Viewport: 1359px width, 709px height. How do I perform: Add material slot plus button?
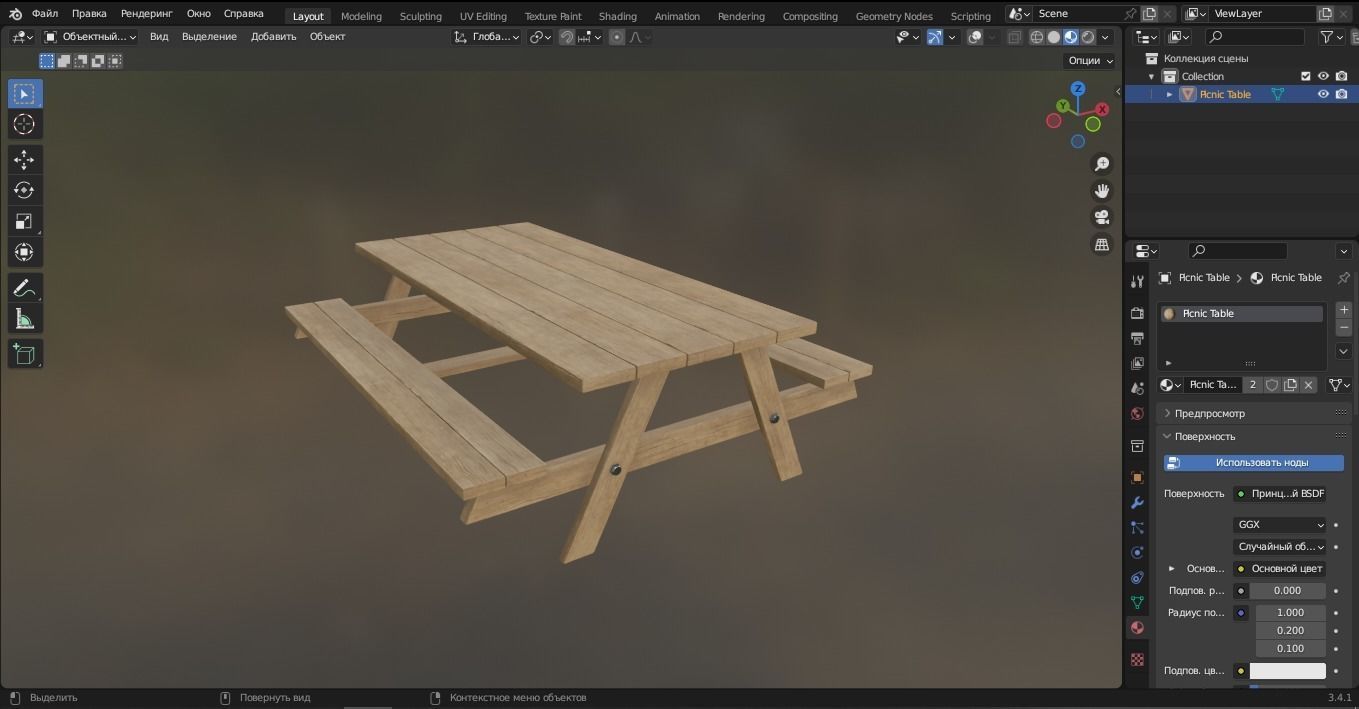(1343, 310)
